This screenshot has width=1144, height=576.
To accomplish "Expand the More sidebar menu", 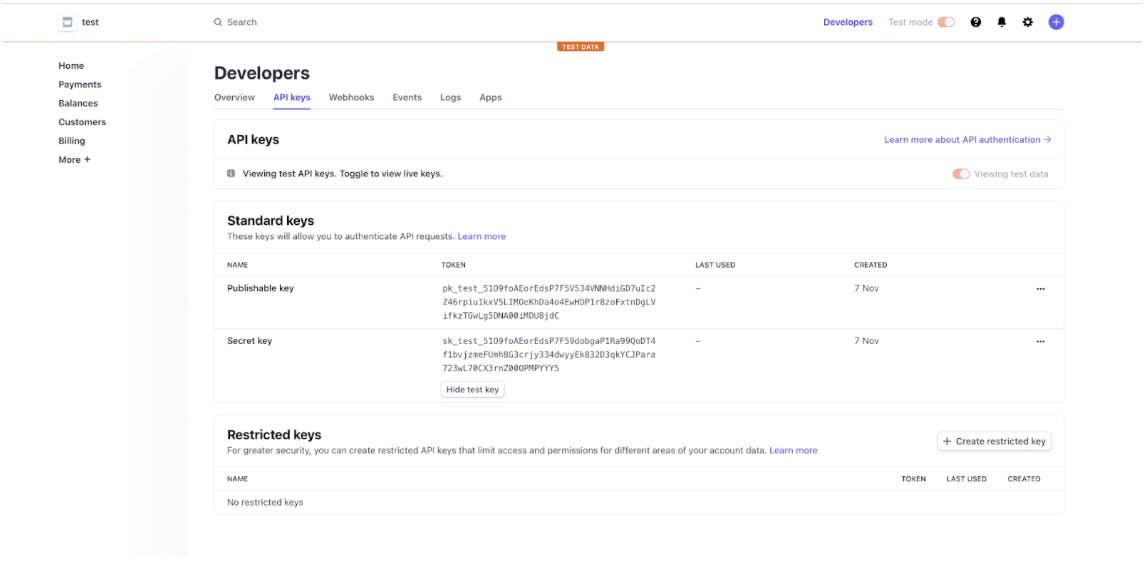I will pos(74,160).
